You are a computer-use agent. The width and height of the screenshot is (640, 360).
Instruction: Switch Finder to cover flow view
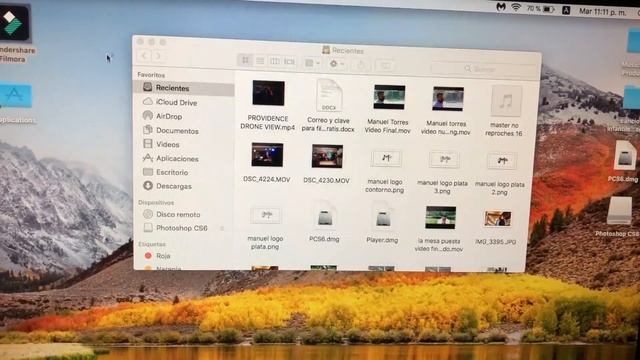coord(289,62)
